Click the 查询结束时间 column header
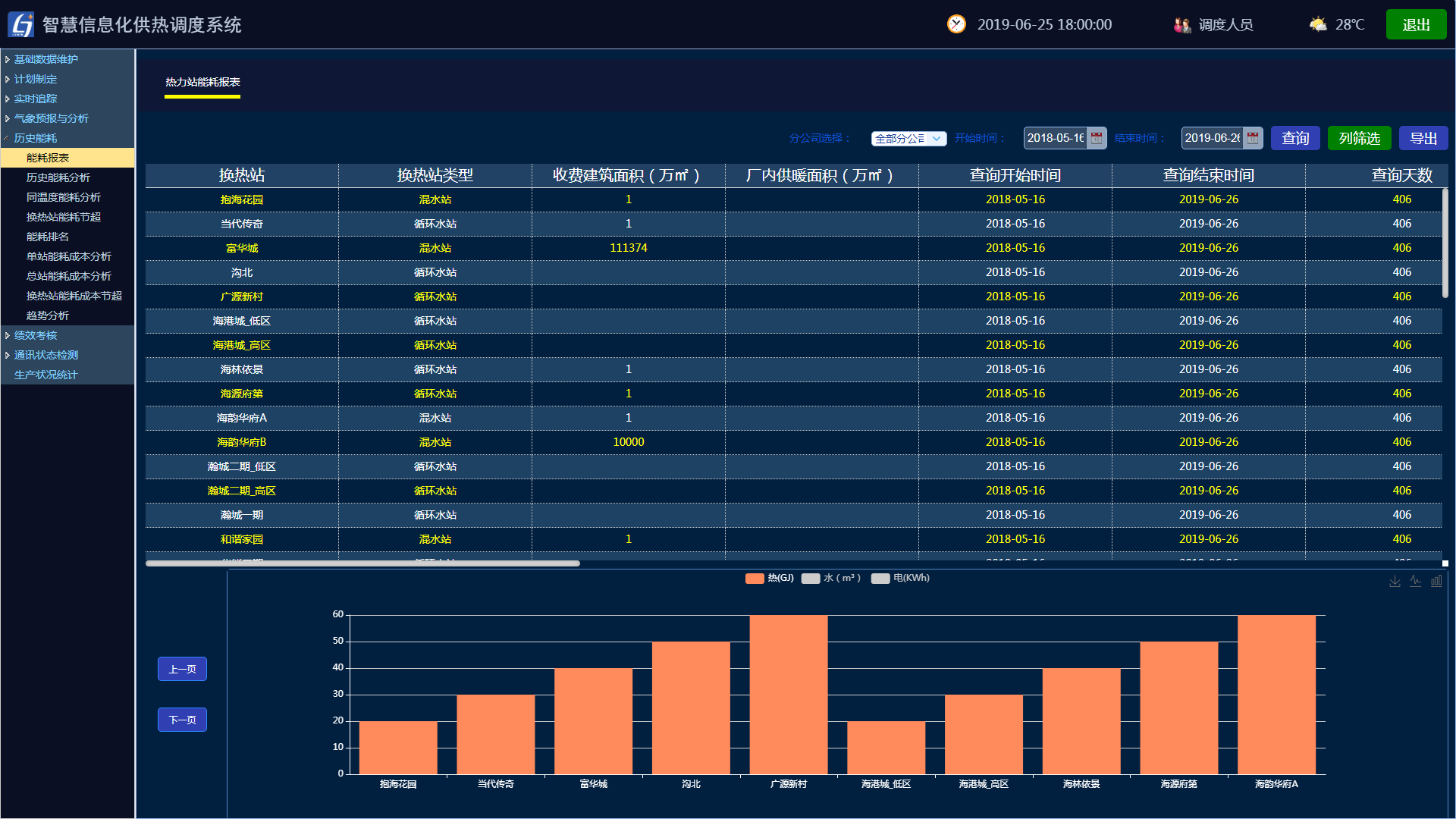 (x=1209, y=175)
